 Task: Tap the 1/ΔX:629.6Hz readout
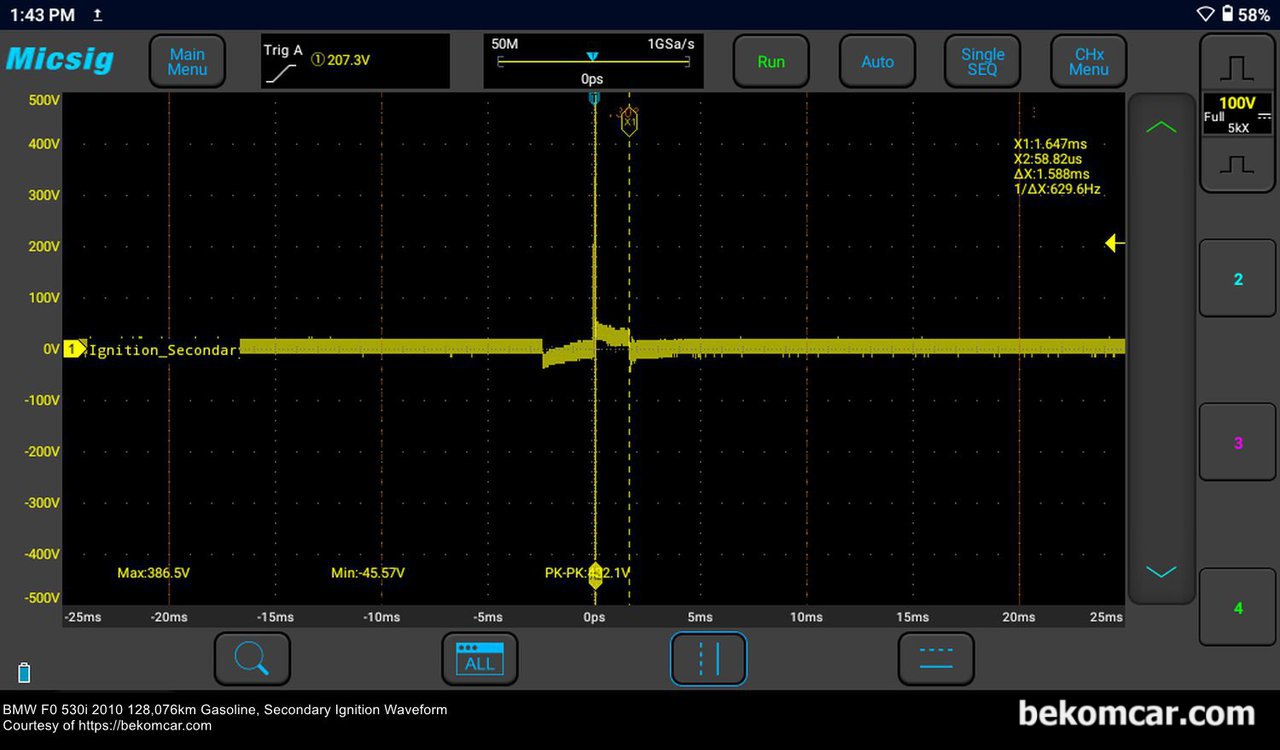click(x=1057, y=189)
